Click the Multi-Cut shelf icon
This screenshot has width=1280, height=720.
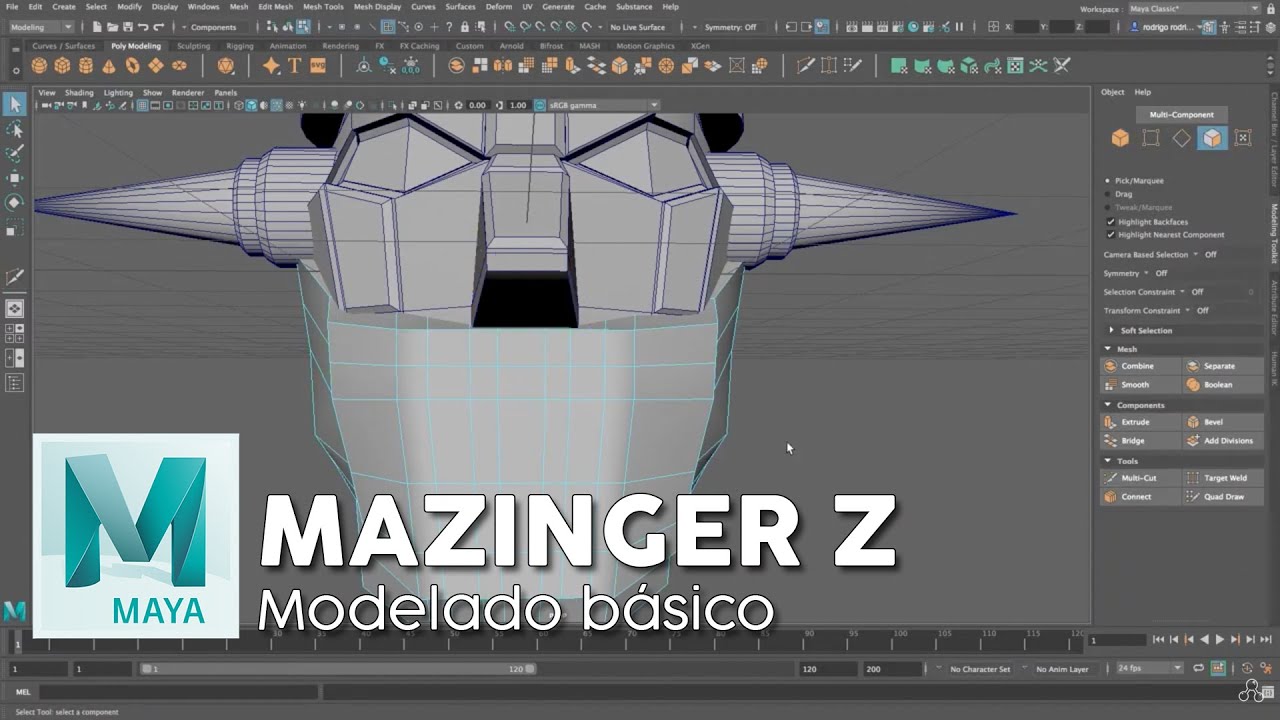click(x=805, y=66)
